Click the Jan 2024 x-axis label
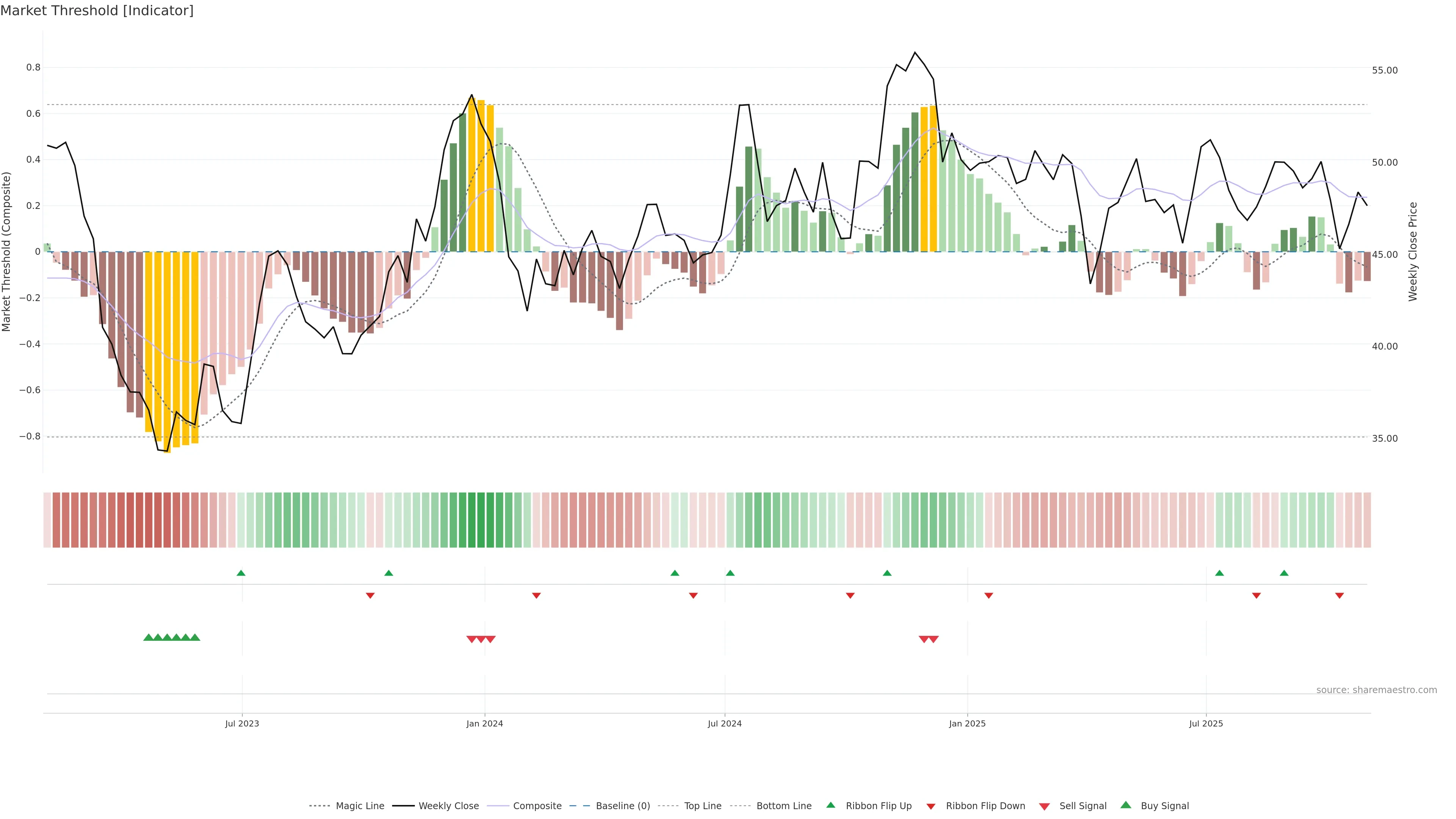1456x819 pixels. click(485, 723)
